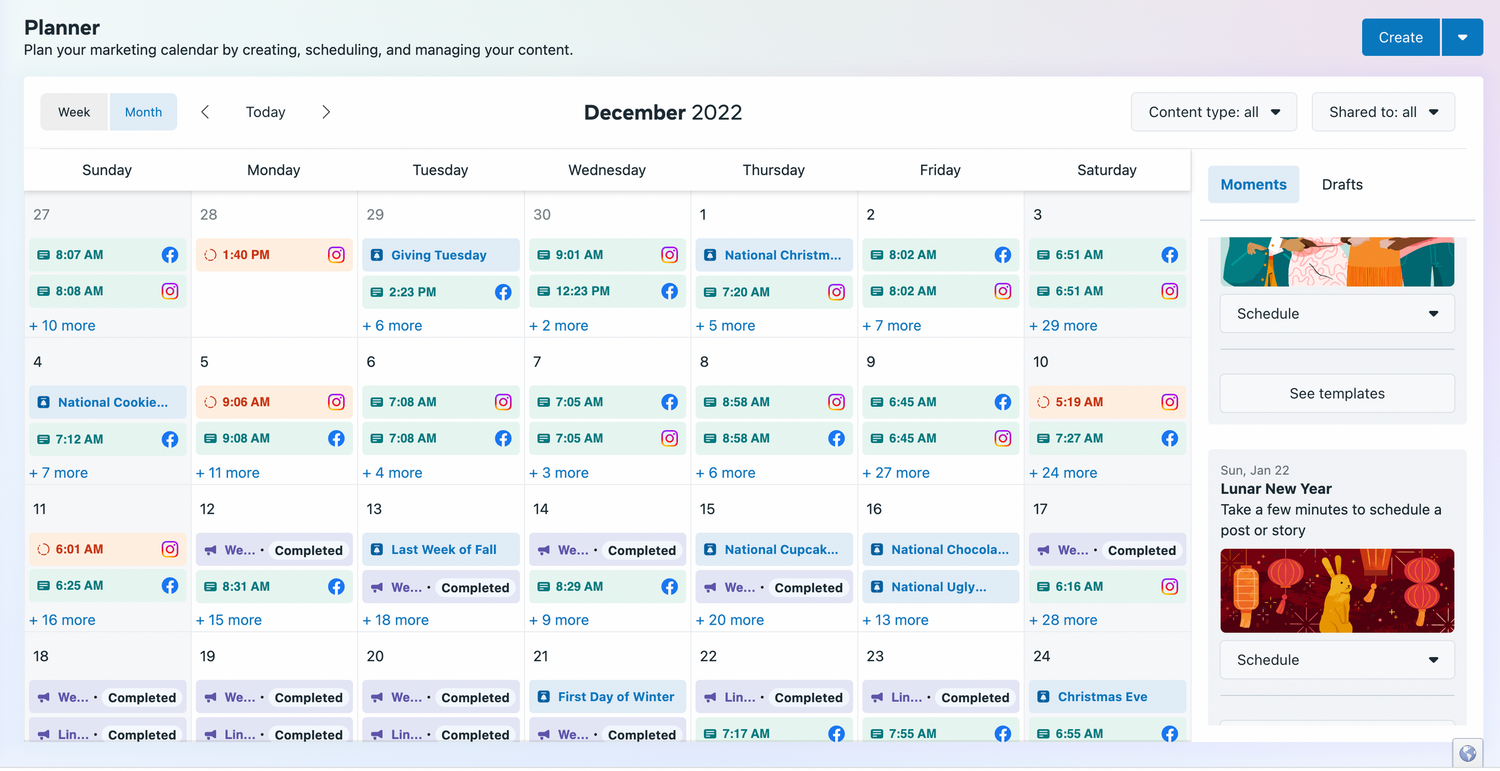Image resolution: width=1500 pixels, height=771 pixels.
Task: Show the +29 more posts on December 3
Action: pos(1063,325)
